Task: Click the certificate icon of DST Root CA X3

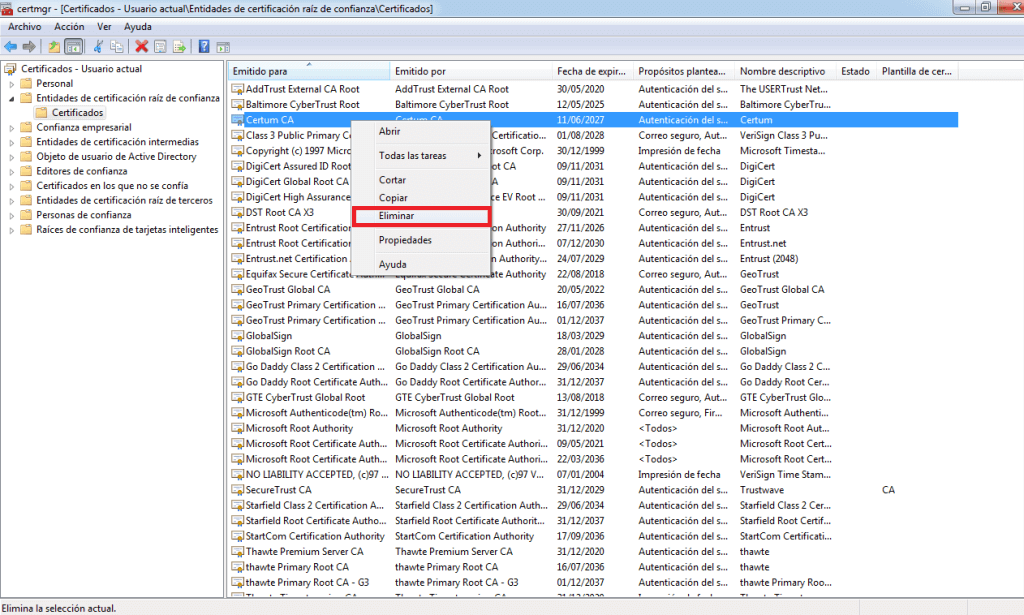Action: tap(238, 212)
